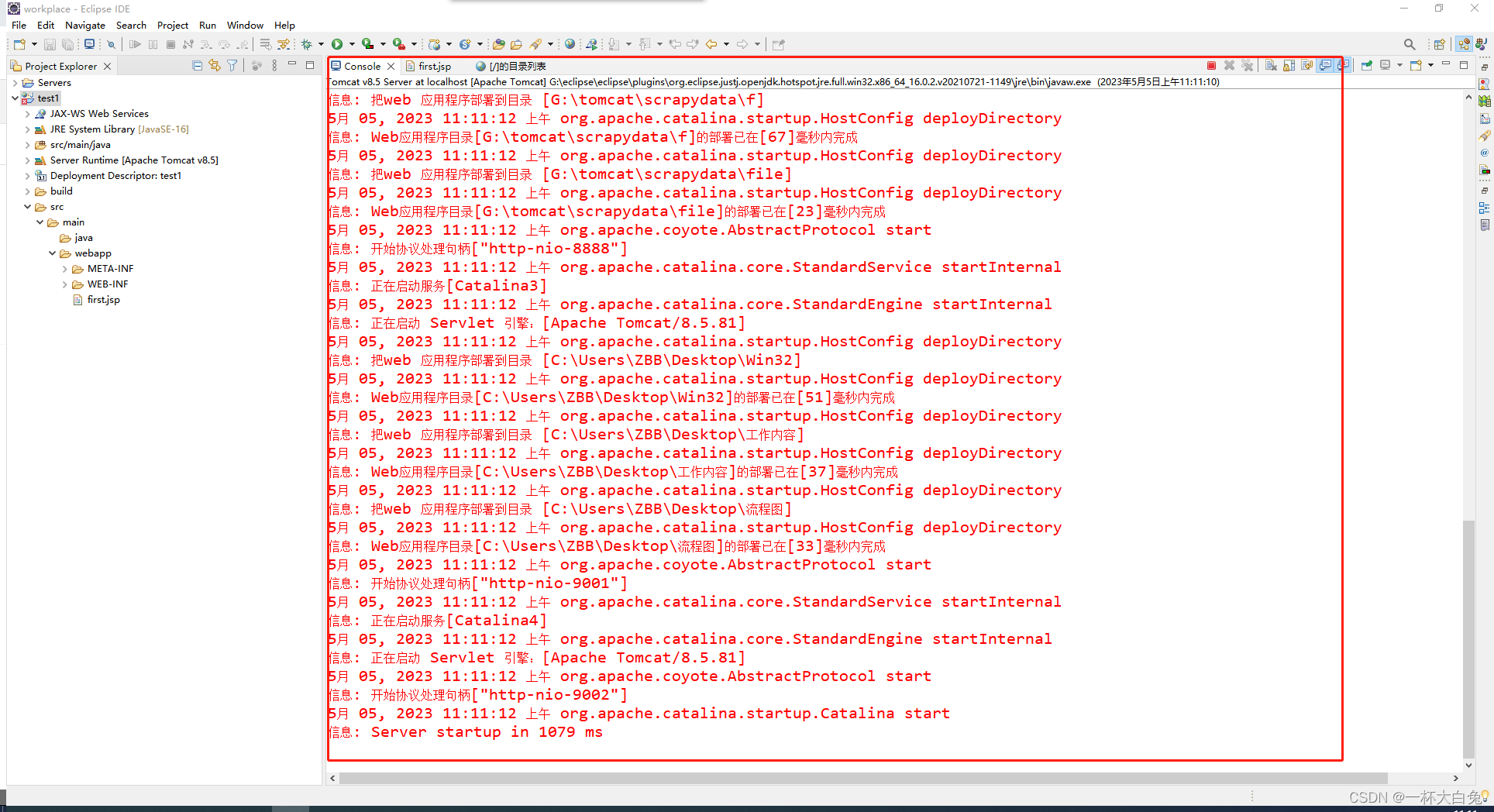Viewport: 1494px width, 812px height.
Task: Expand JAX-WS Web Services node
Action: [x=28, y=114]
